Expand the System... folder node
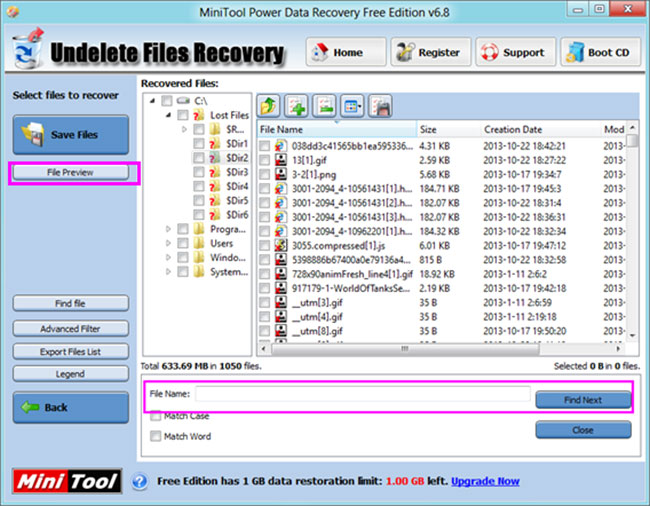This screenshot has width=650, height=506. pyautogui.click(x=168, y=272)
